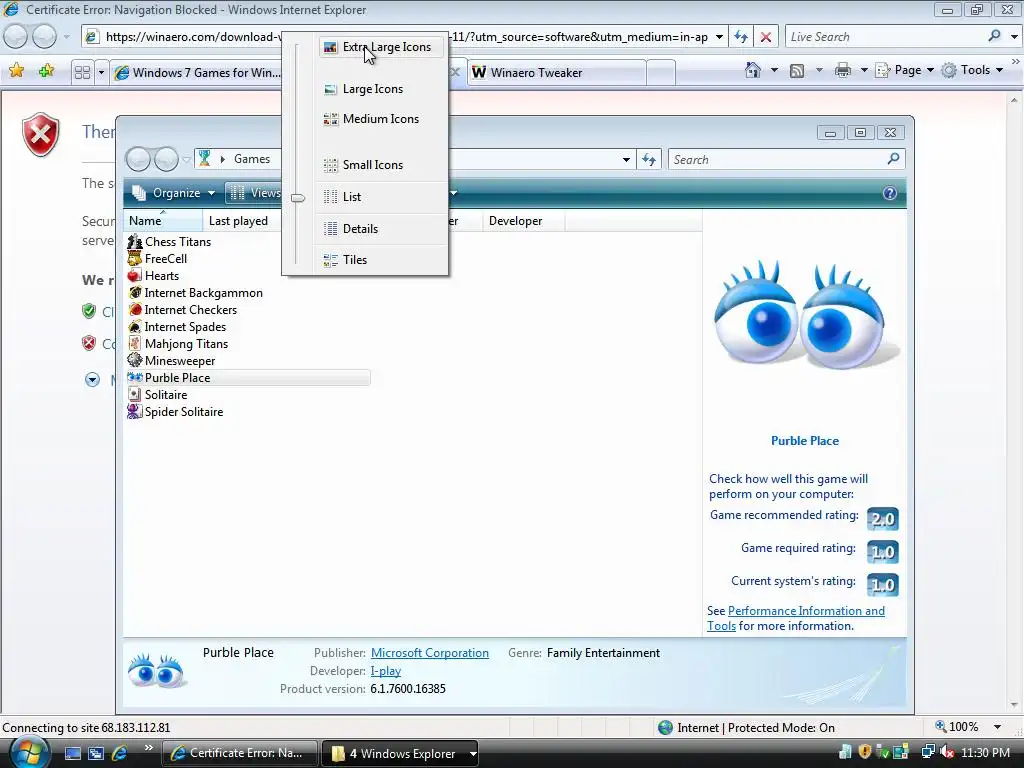Viewport: 1024px width, 768px height.
Task: Click Internet Explorer refresh button
Action: tap(741, 37)
